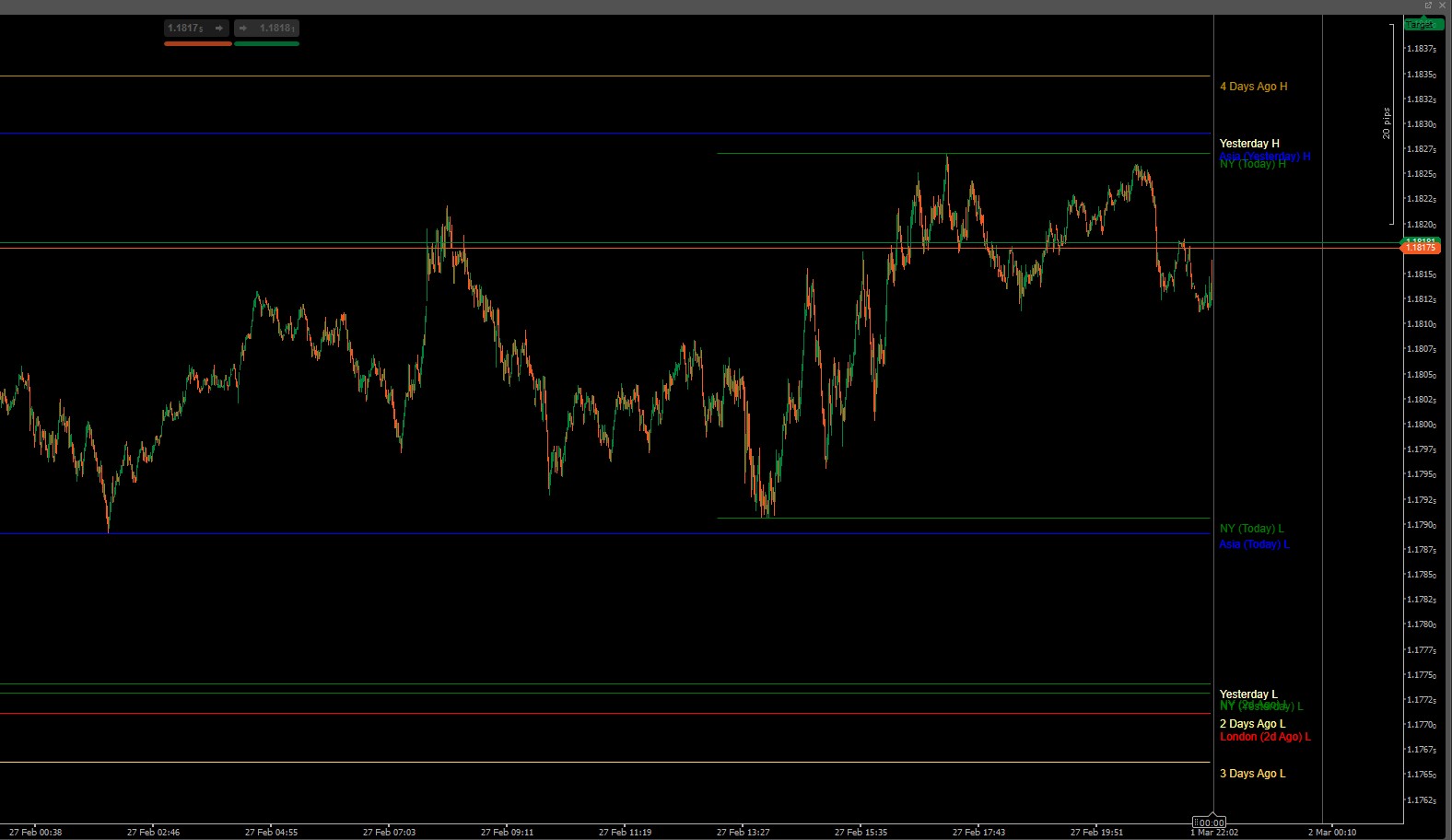Image resolution: width=1452 pixels, height=840 pixels.
Task: Click the 1.1800 price scale value
Action: [1422, 425]
